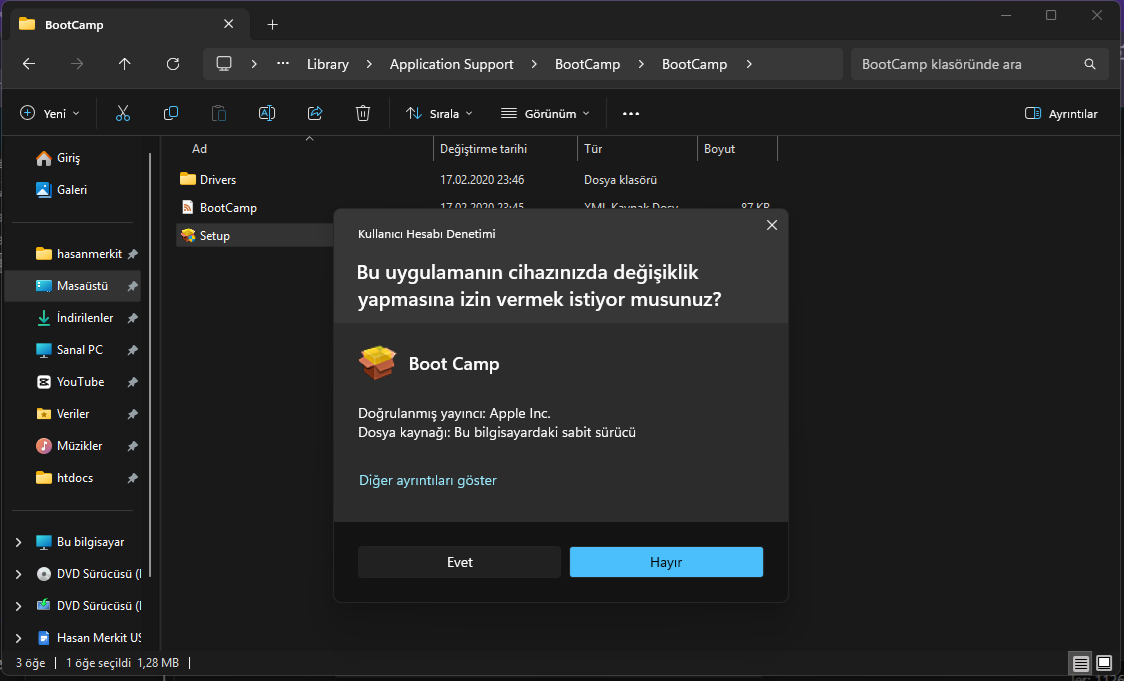
Task: Open htdocs pinned folder
Action: (65, 478)
